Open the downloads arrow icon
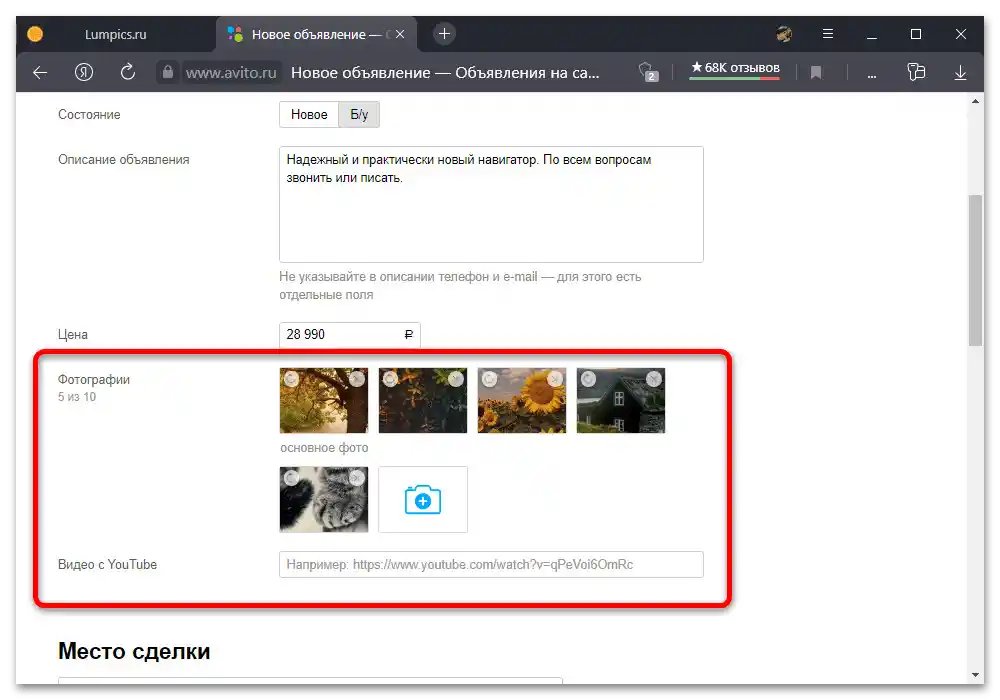The height and width of the screenshot is (700, 1000). pos(960,73)
